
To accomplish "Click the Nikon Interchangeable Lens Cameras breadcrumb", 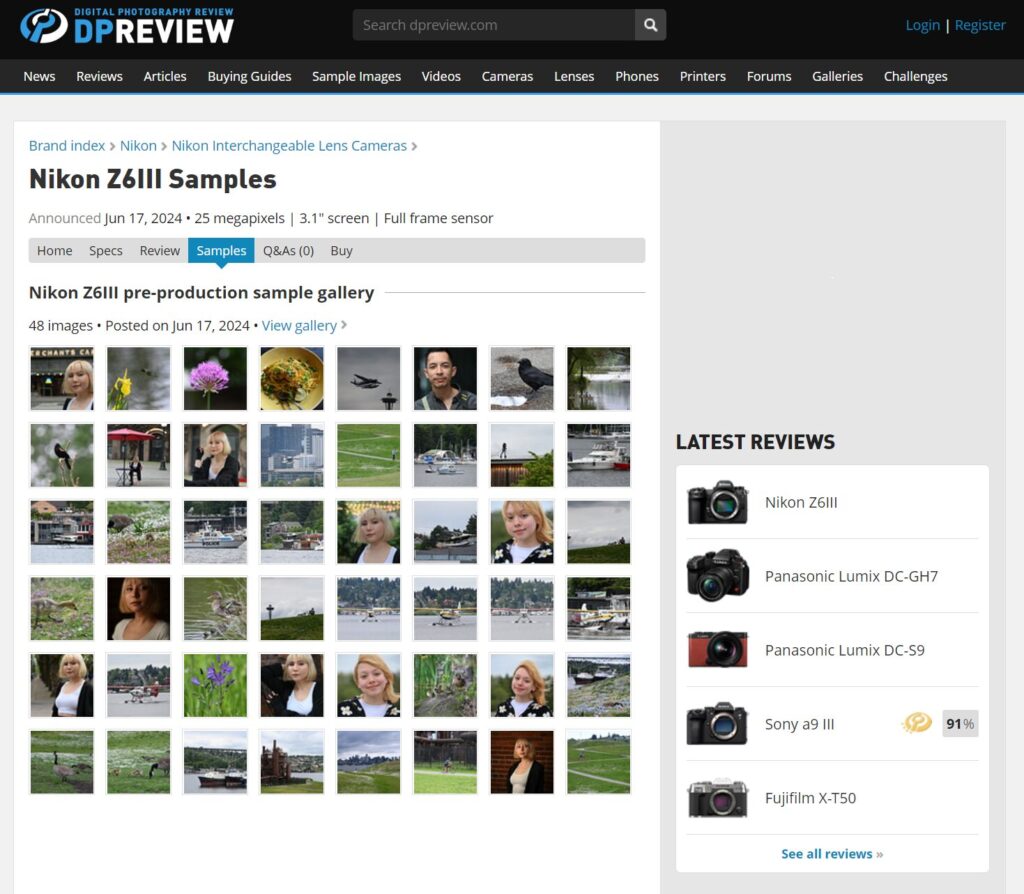I will tap(289, 146).
